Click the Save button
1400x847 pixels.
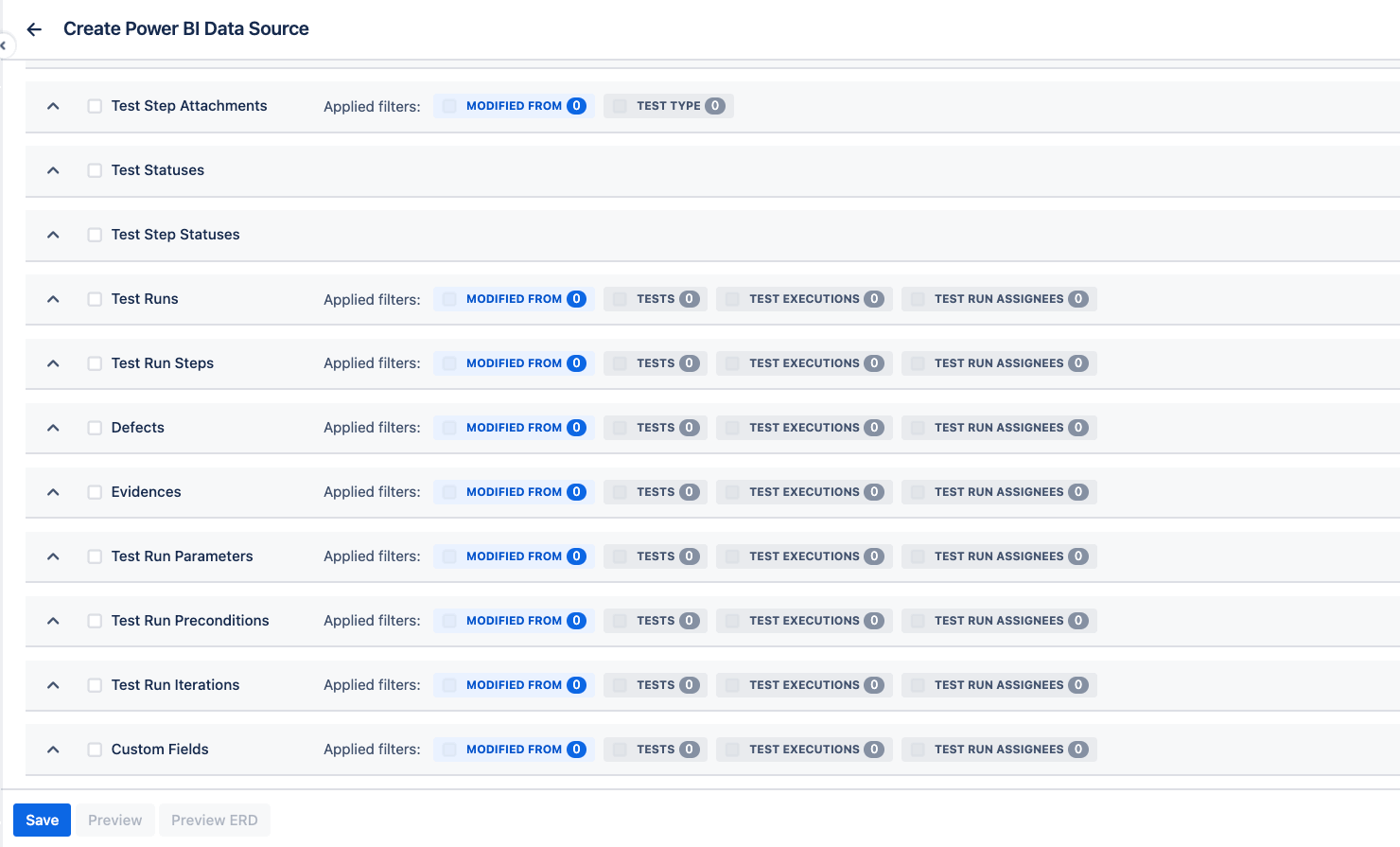(x=42, y=820)
